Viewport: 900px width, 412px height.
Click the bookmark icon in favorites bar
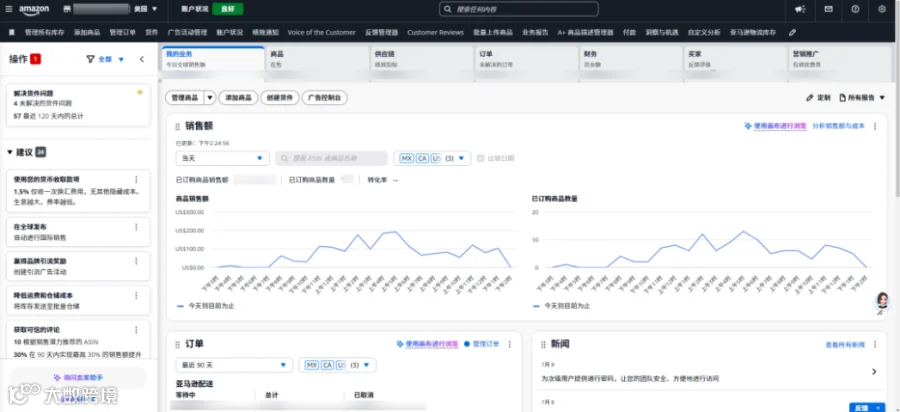[x=12, y=33]
